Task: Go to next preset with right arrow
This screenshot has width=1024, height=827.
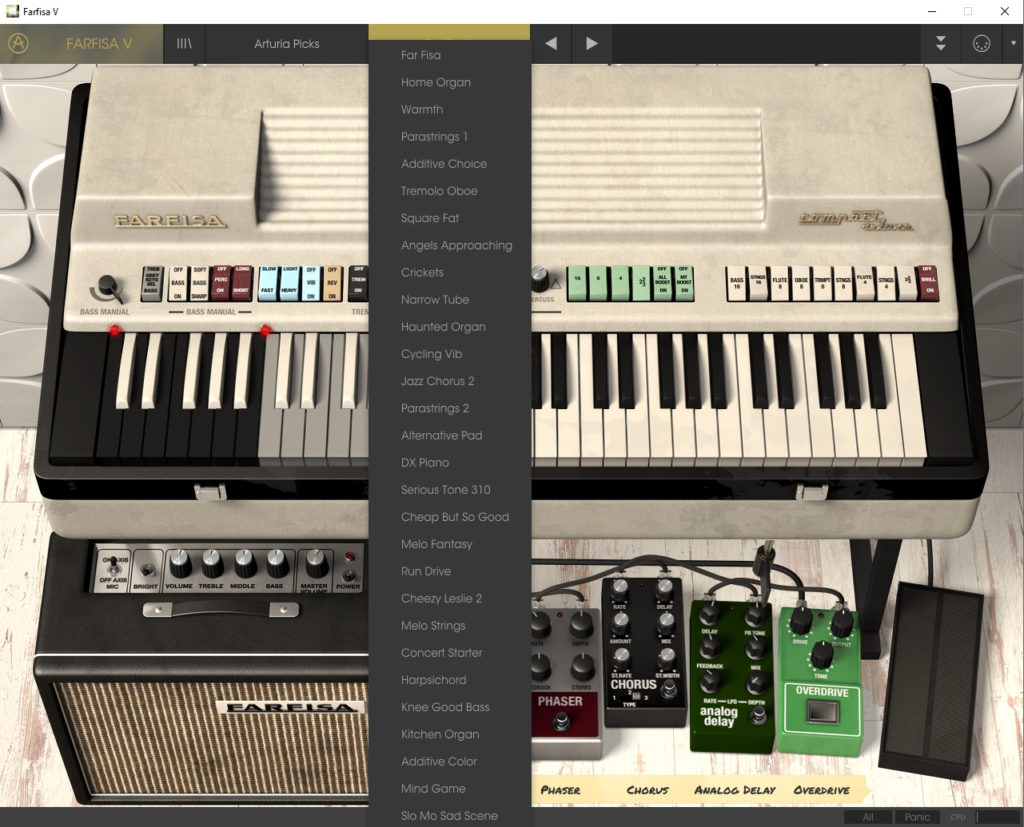Action: [592, 44]
